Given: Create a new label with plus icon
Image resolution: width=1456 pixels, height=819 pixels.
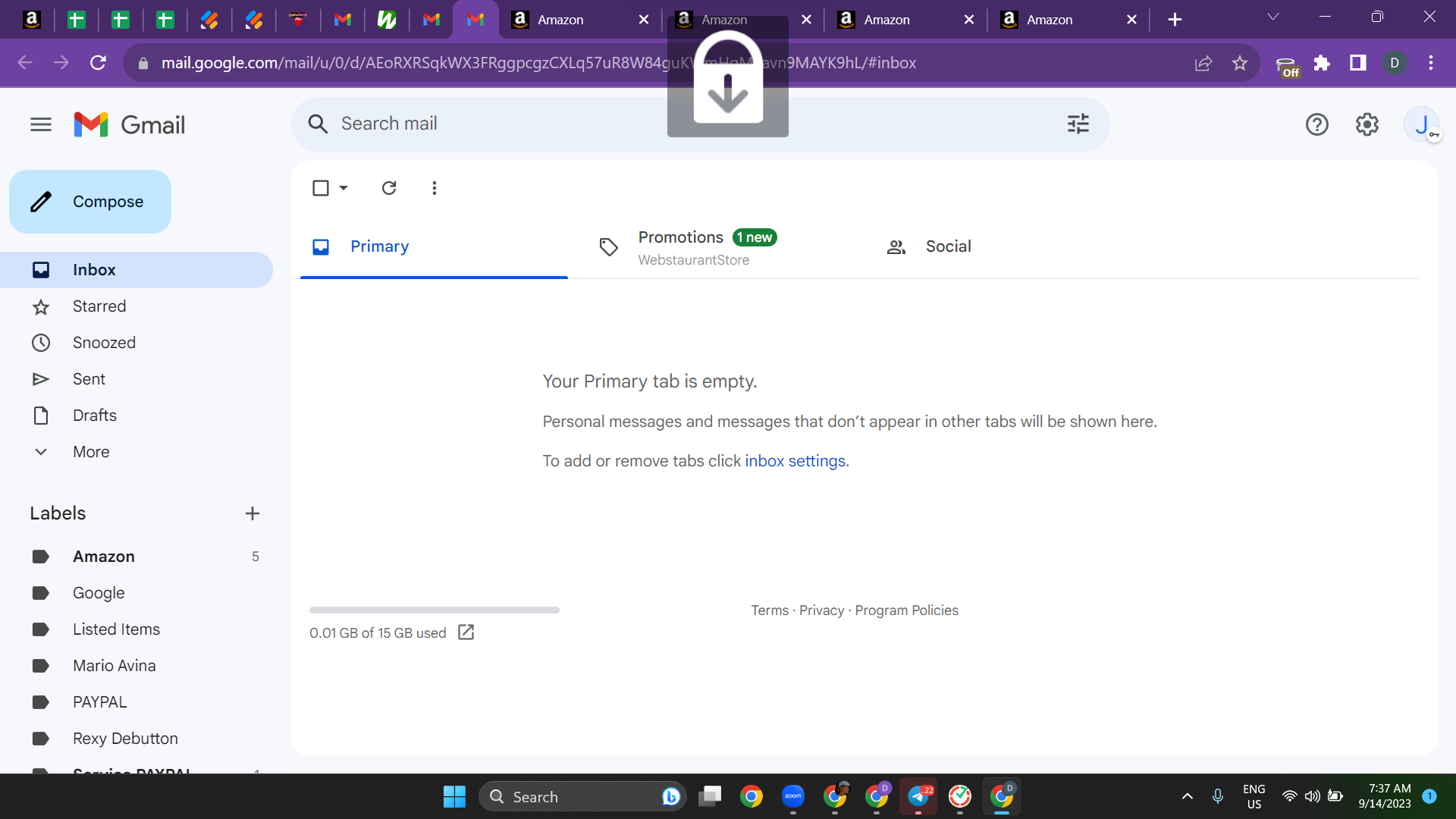Looking at the screenshot, I should click(x=253, y=513).
